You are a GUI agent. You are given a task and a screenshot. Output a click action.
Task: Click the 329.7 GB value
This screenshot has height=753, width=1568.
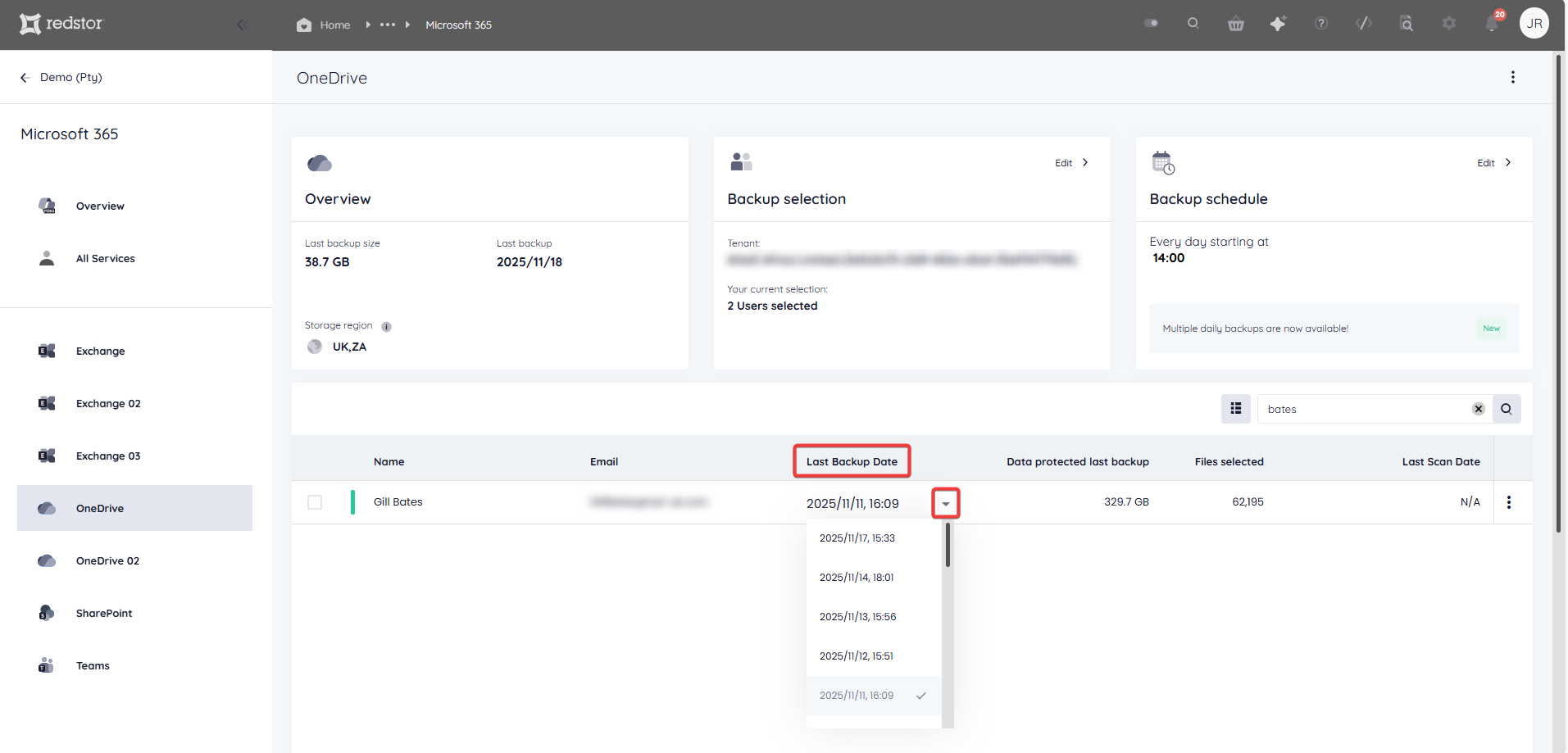point(1126,502)
